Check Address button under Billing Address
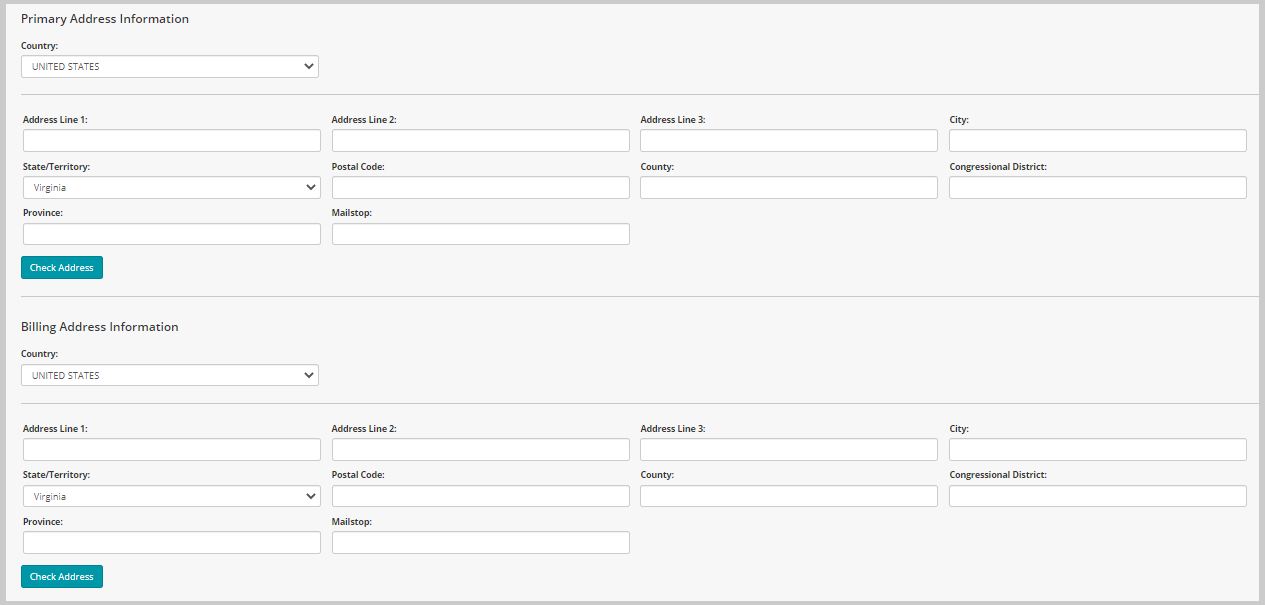The height and width of the screenshot is (605, 1265). [62, 577]
